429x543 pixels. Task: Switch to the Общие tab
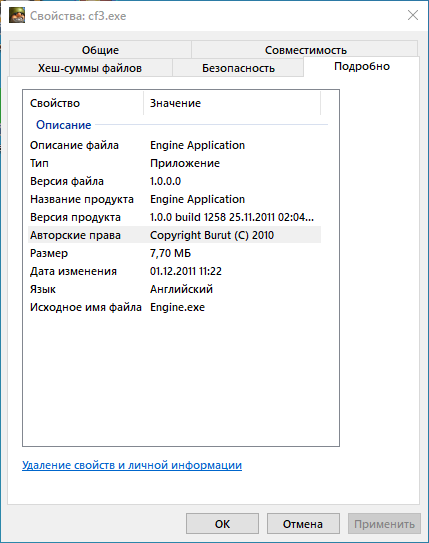tap(100, 50)
